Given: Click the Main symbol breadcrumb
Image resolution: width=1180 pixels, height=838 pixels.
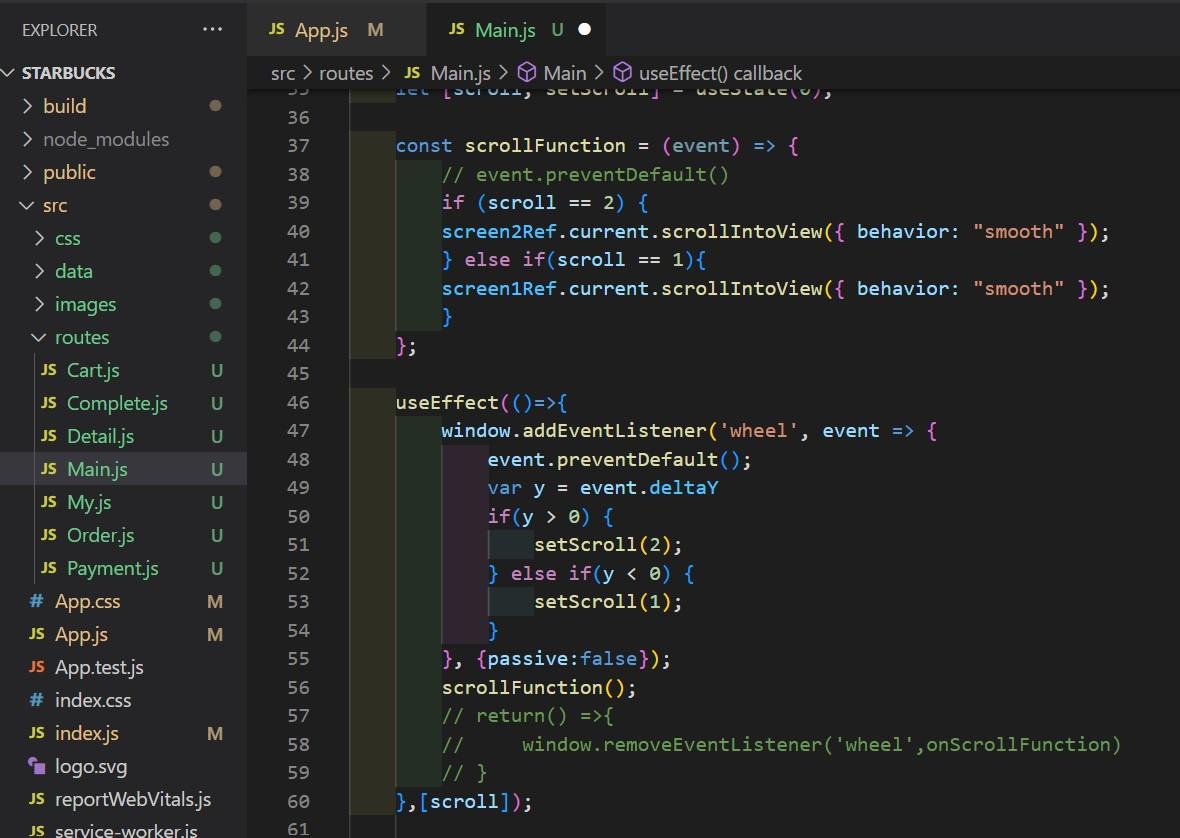Looking at the screenshot, I should point(564,74).
